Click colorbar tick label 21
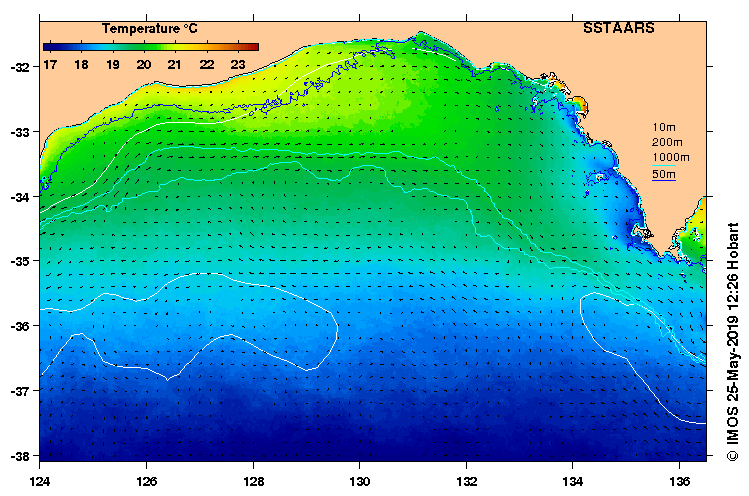This screenshot has width=749, height=496. click(x=175, y=65)
